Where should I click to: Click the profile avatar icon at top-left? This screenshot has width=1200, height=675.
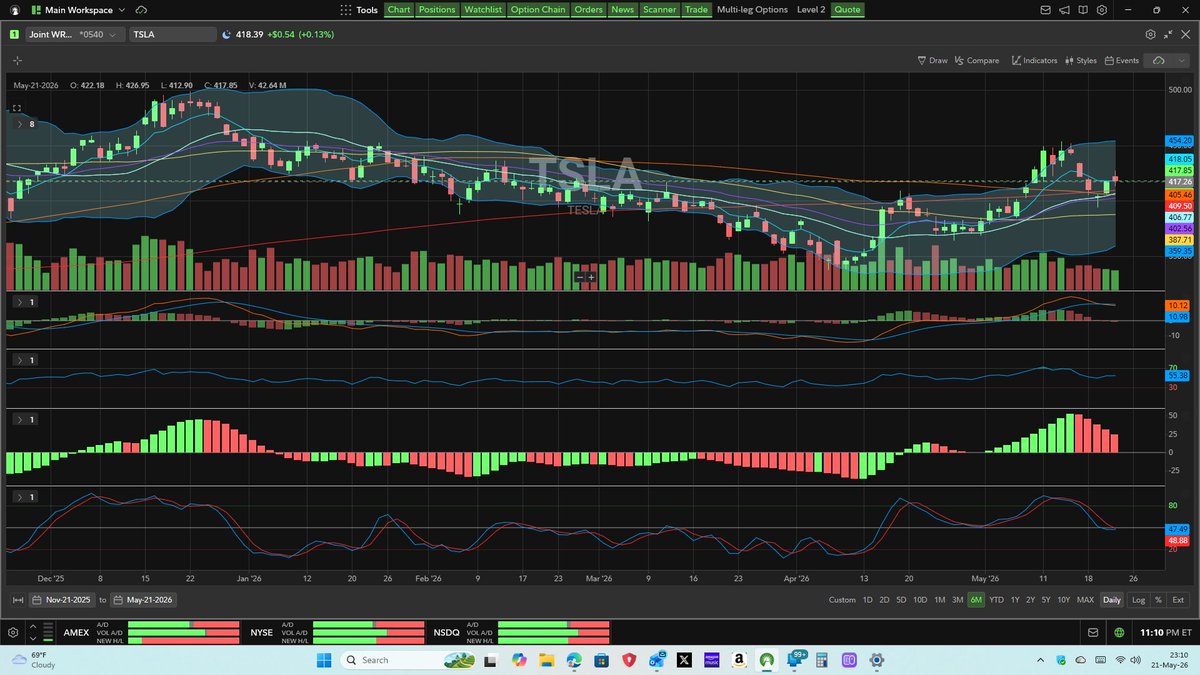(15, 10)
